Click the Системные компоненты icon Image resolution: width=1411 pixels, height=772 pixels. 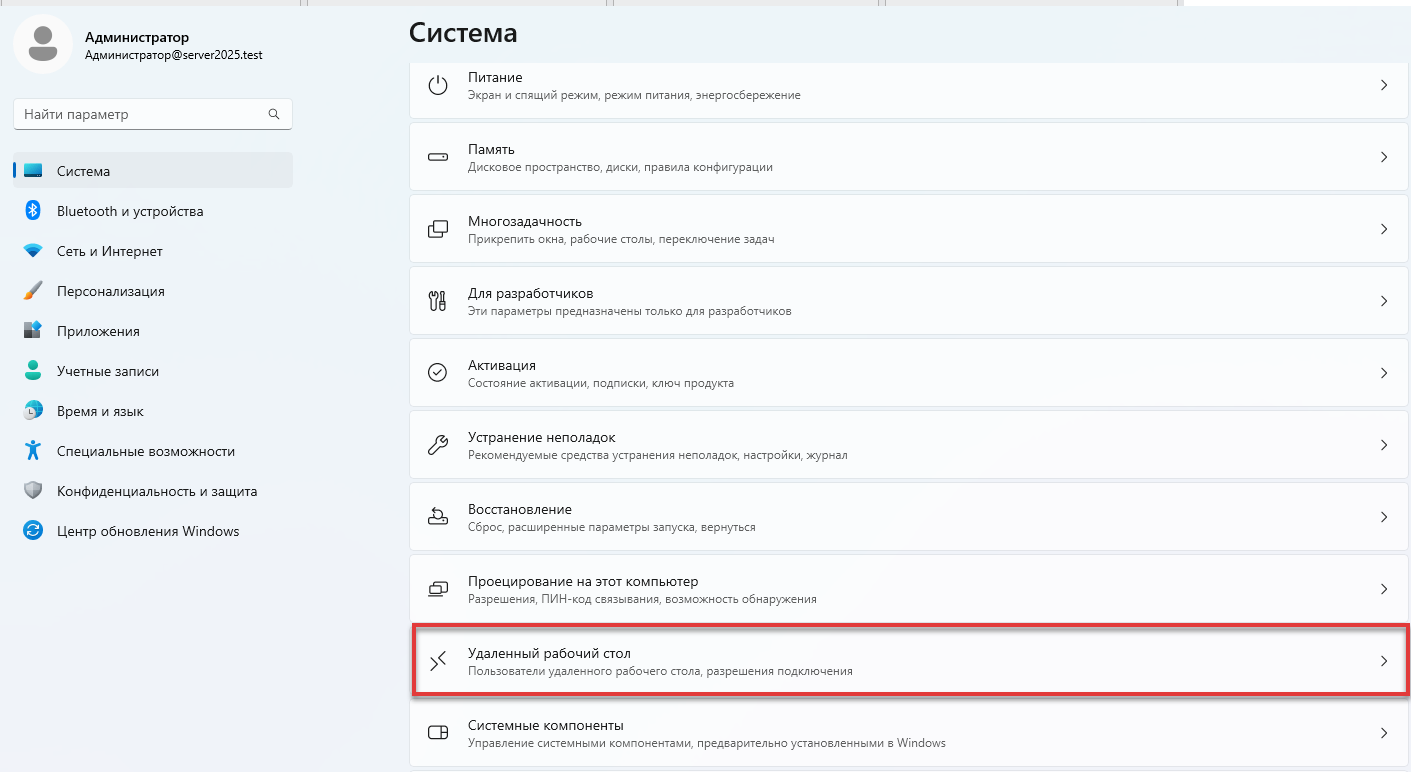(437, 733)
